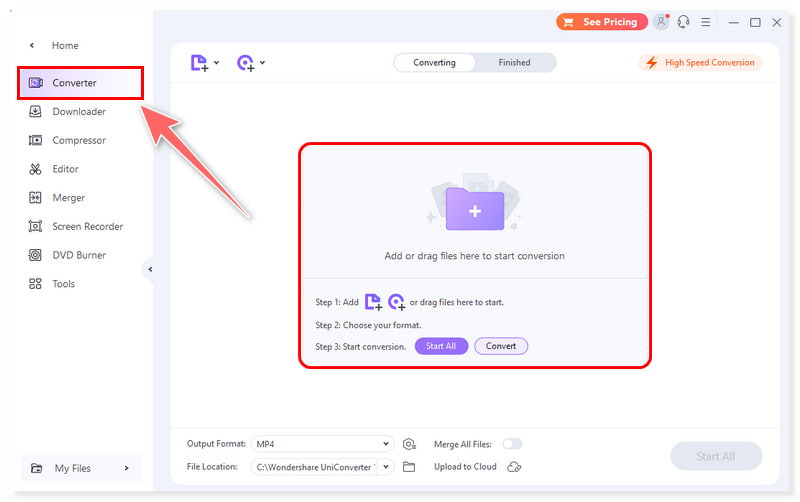Click the Add Files icon in top toolbar

click(x=199, y=63)
